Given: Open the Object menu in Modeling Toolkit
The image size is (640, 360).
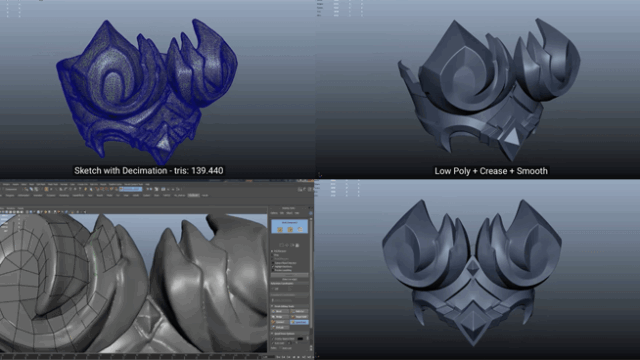Looking at the screenshot, I should tap(289, 213).
